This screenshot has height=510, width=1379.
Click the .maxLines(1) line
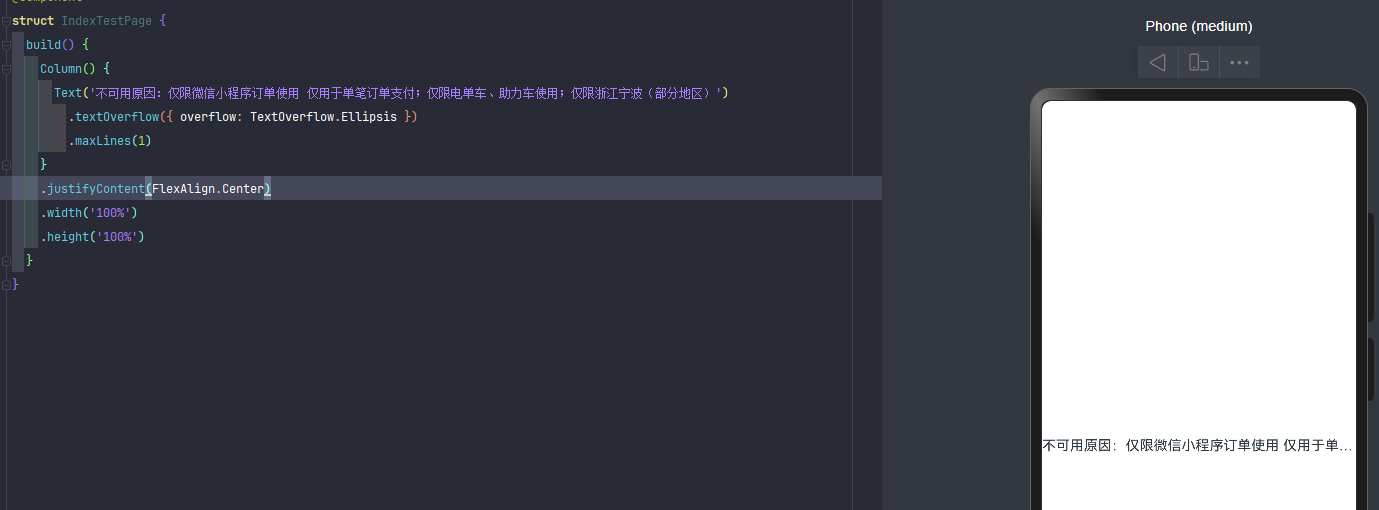pos(109,141)
